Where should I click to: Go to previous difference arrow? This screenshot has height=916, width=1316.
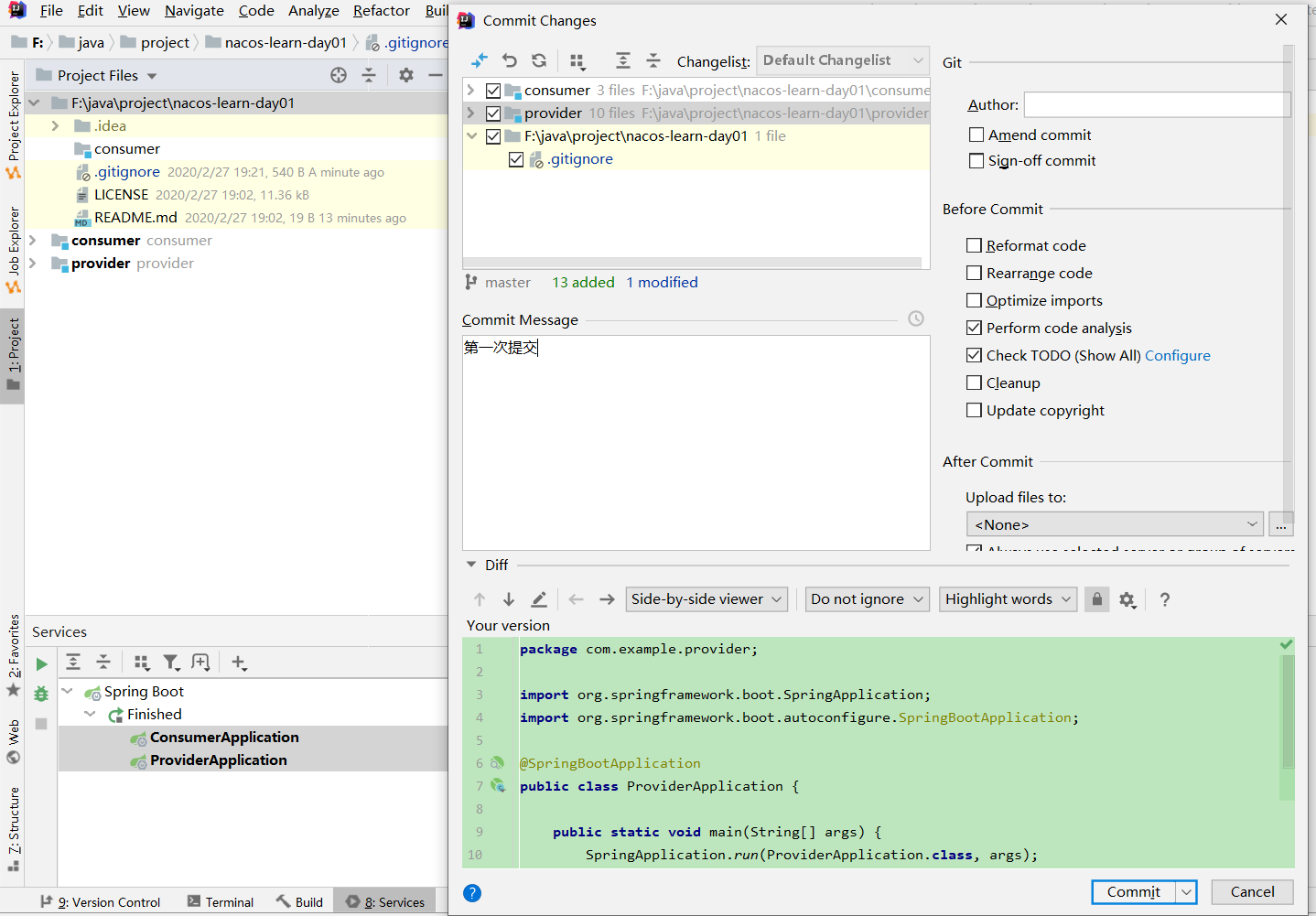[x=480, y=599]
